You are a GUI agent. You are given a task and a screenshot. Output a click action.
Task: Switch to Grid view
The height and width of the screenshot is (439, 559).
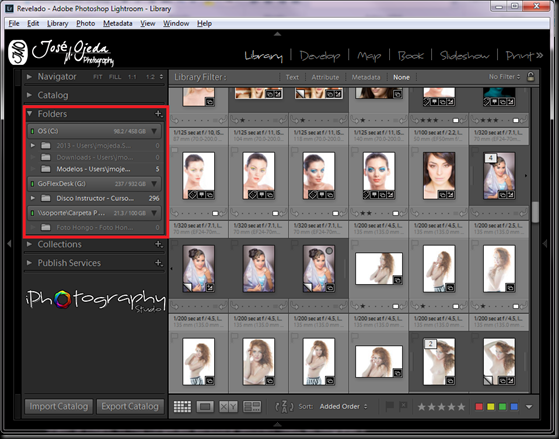tap(182, 407)
